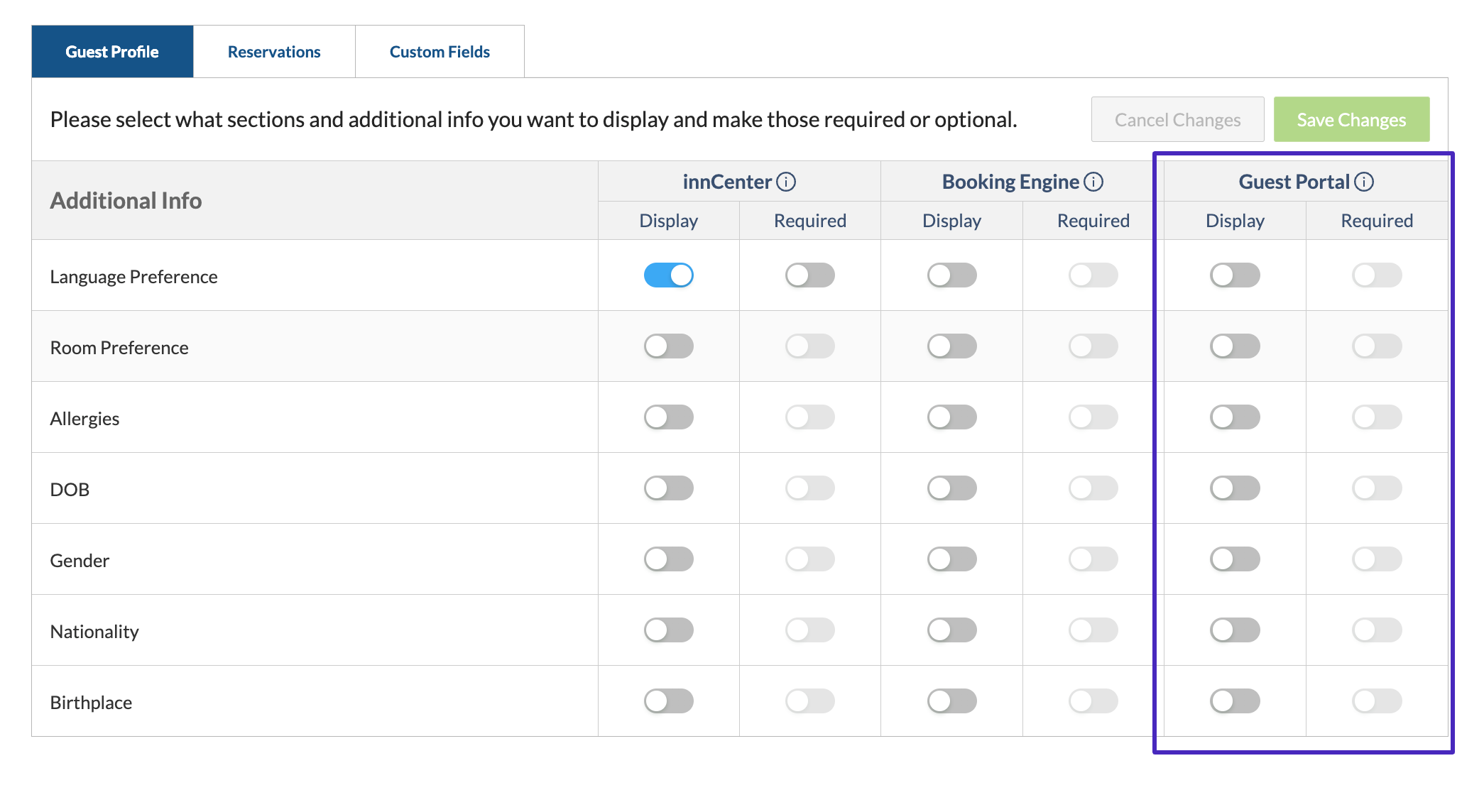Toggle Guest Portal Display for Birthplace

pyautogui.click(x=1235, y=701)
